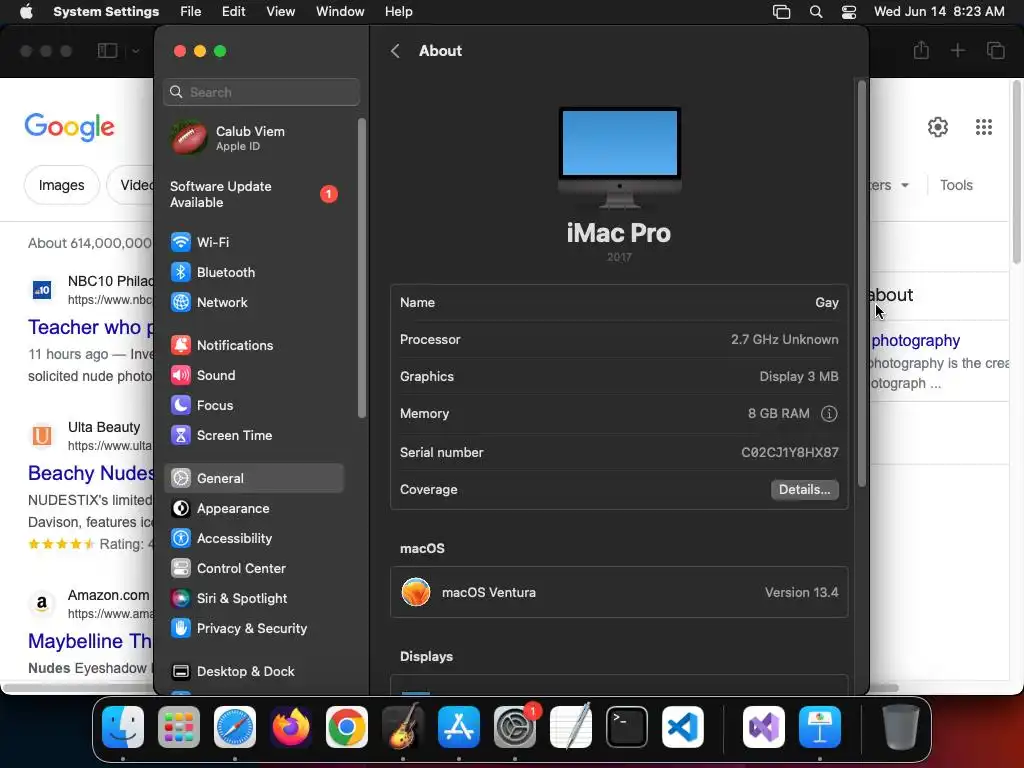Open the File menu
Screen dimensions: 1024x768
pos(191,12)
